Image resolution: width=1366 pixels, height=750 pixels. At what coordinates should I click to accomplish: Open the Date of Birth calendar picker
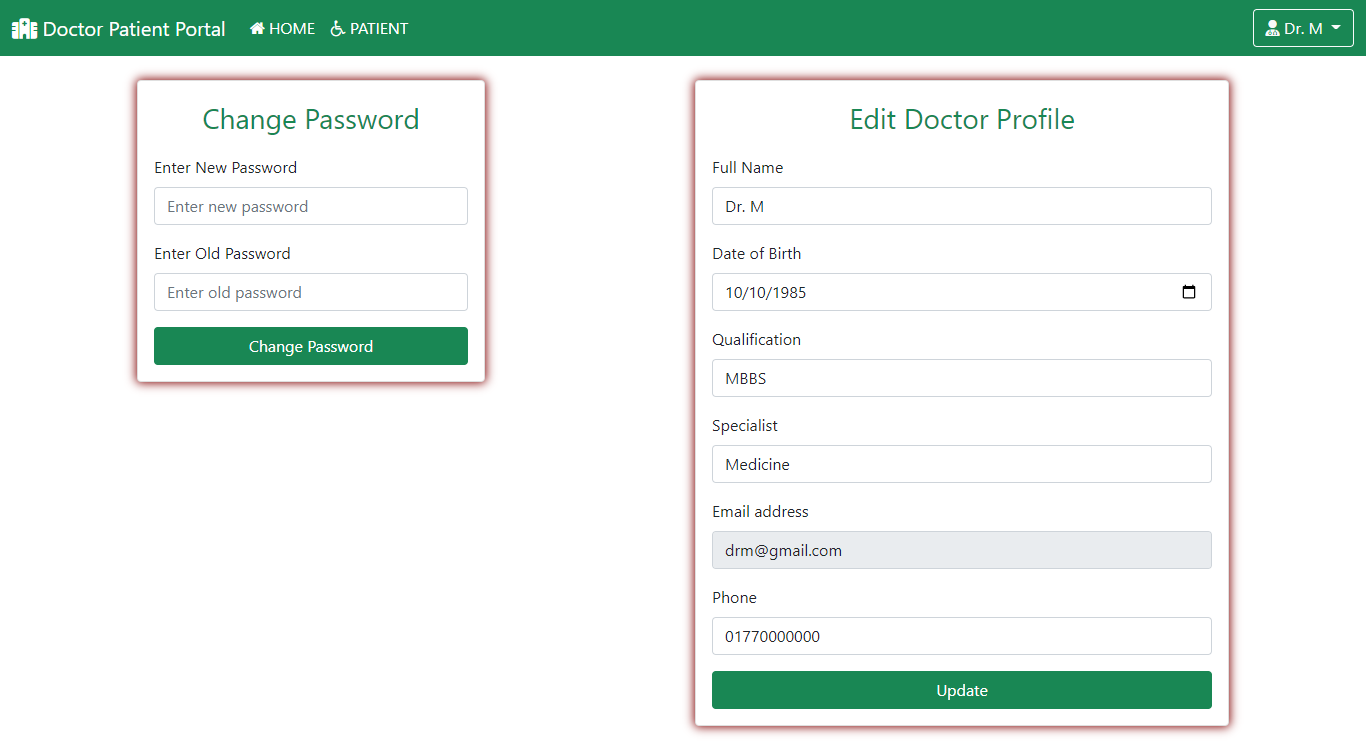(1189, 292)
